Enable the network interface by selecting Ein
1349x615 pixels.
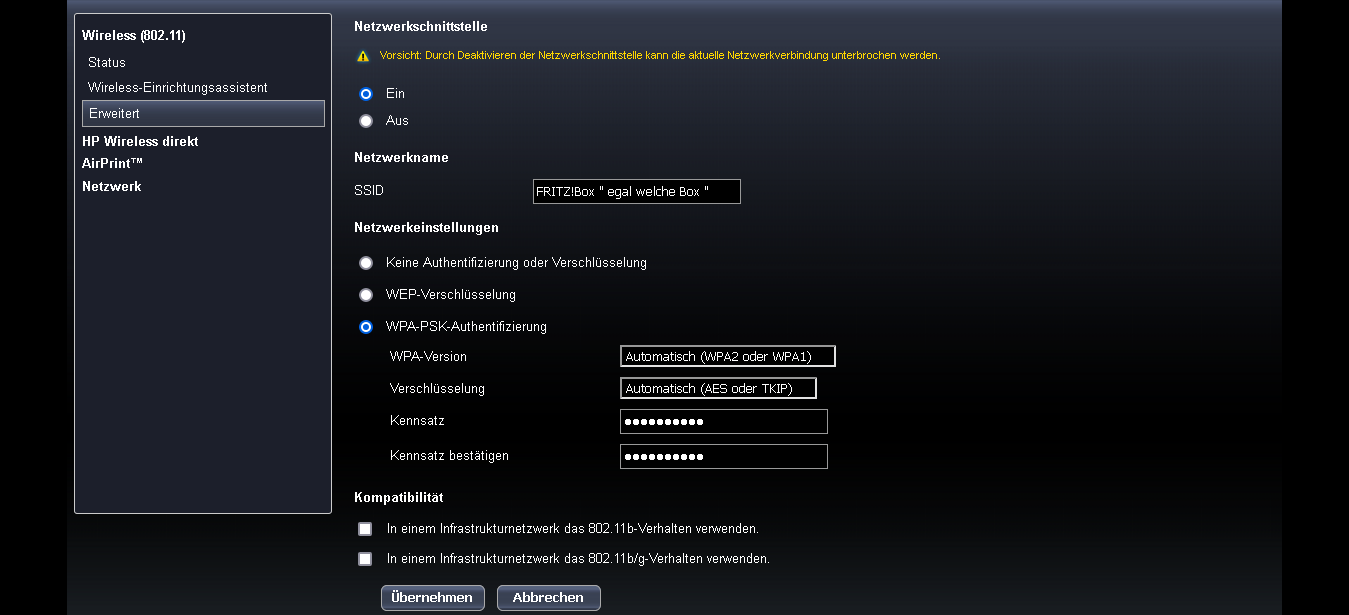(x=366, y=93)
